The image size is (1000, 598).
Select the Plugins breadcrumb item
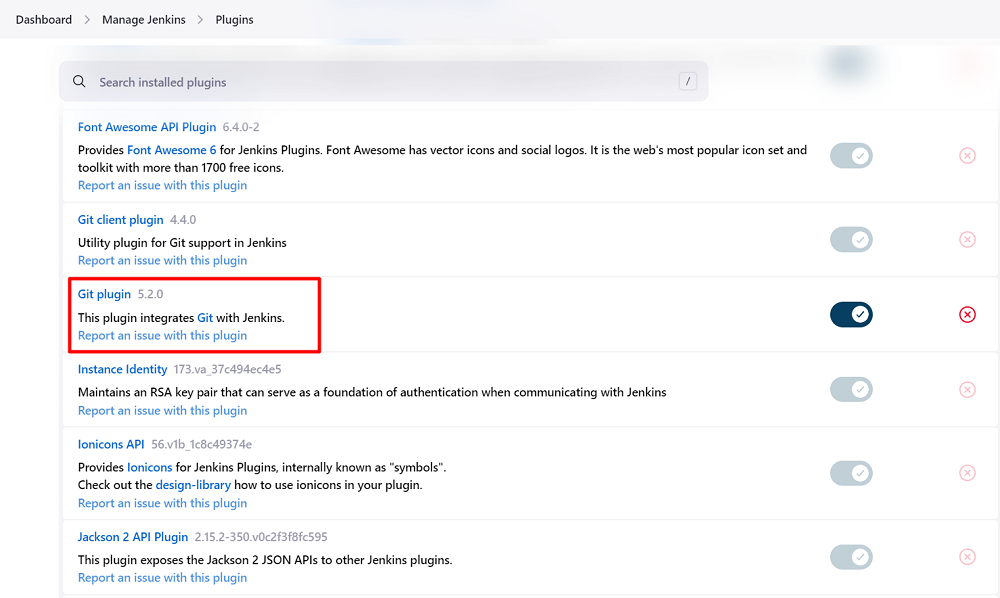tap(234, 20)
